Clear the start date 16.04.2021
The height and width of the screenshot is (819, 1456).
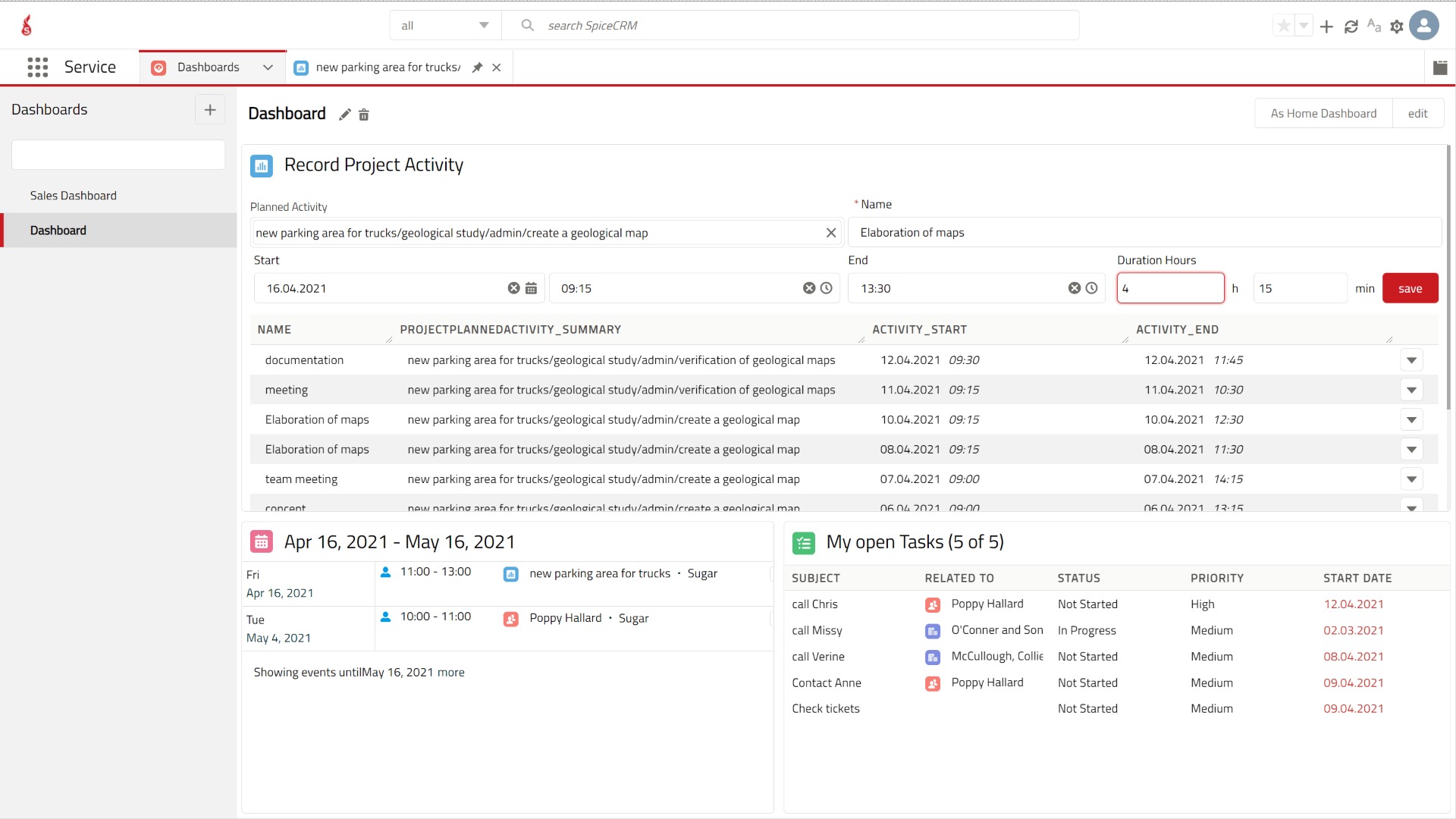513,288
